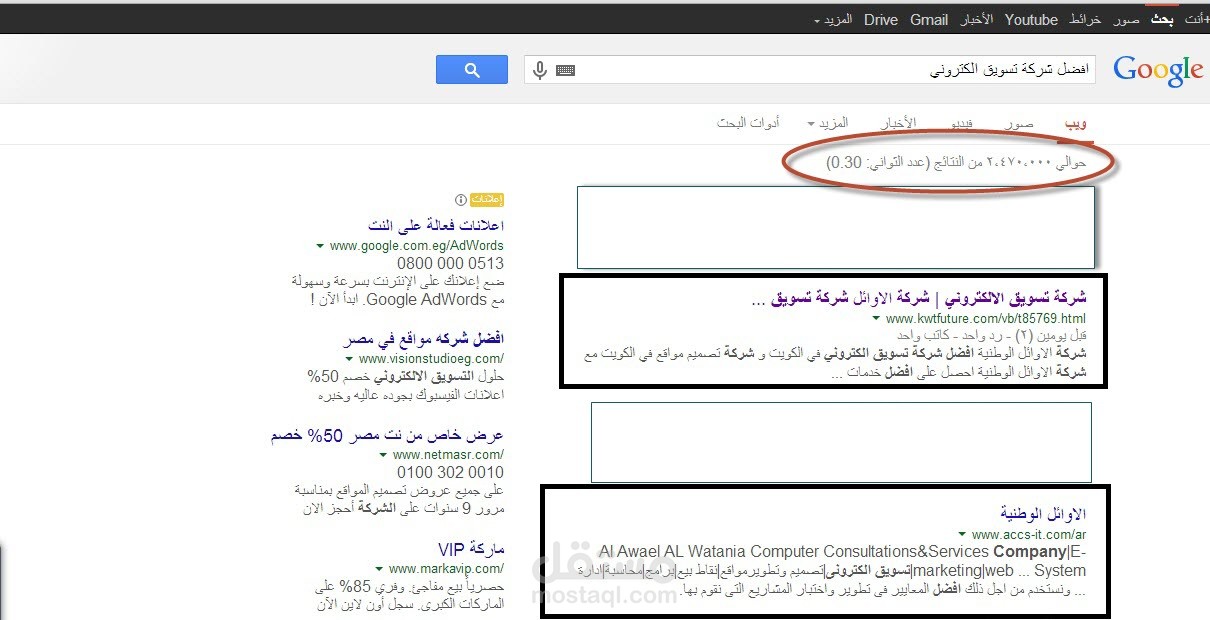1210x620 pixels.
Task: Click the www.google.com.eg/AdWords URL text
Action: pos(416,246)
